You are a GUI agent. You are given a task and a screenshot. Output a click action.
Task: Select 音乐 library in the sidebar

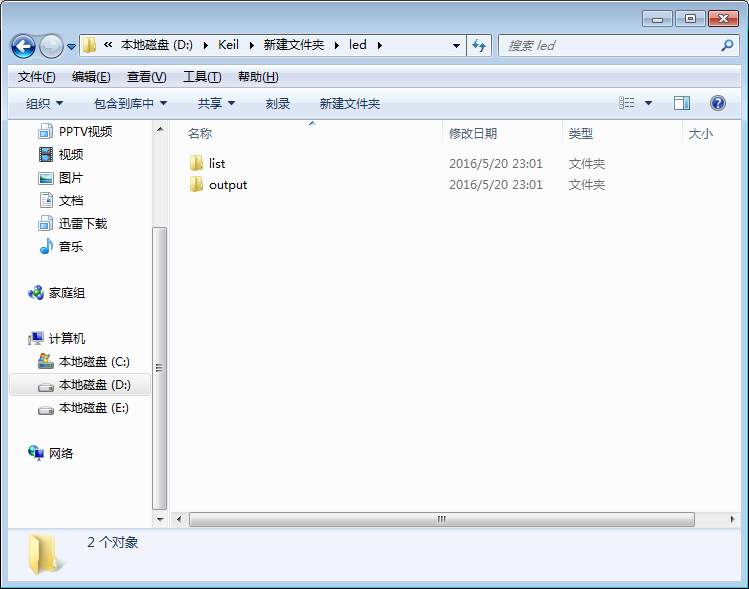click(61, 246)
